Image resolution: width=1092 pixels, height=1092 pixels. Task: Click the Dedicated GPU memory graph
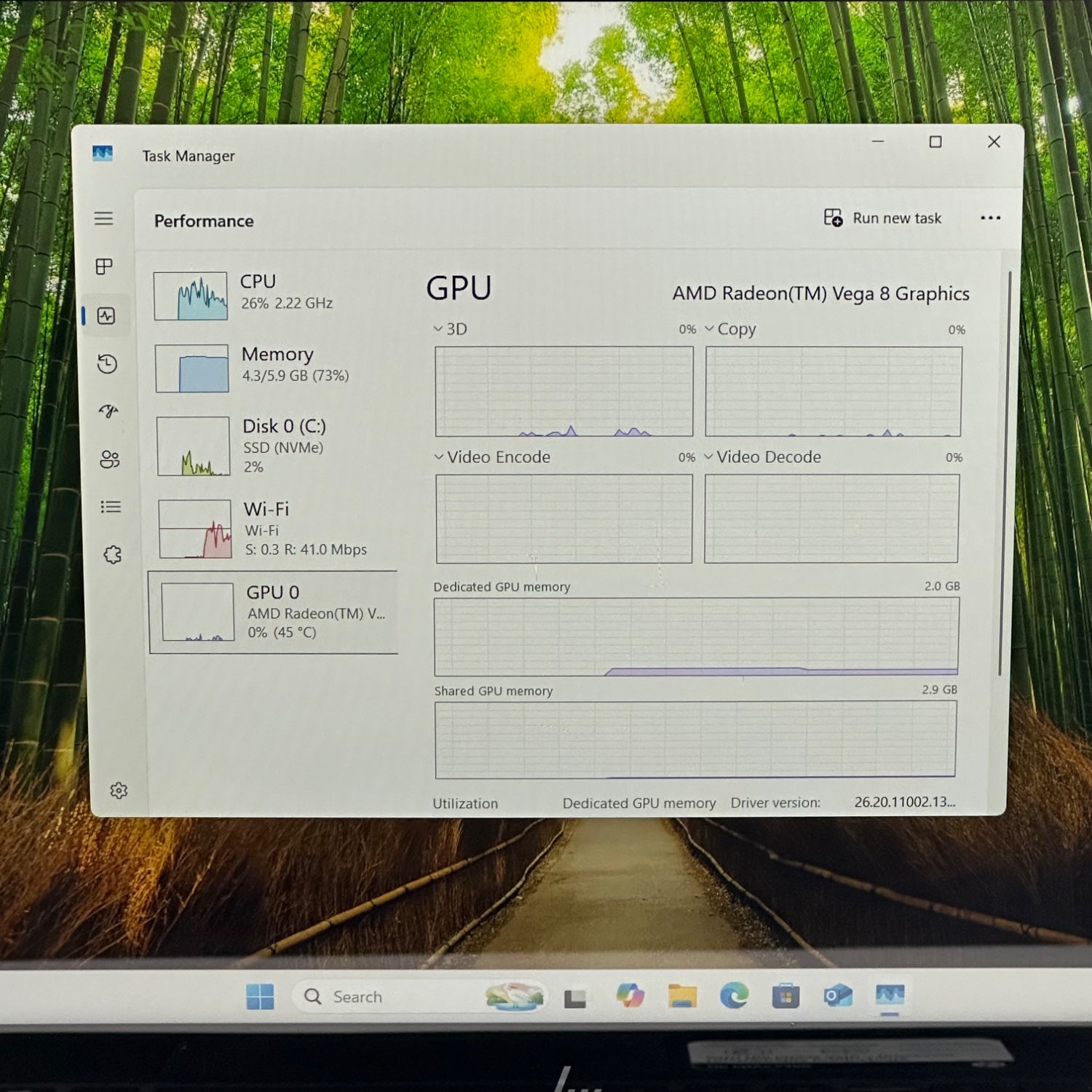tap(697, 637)
